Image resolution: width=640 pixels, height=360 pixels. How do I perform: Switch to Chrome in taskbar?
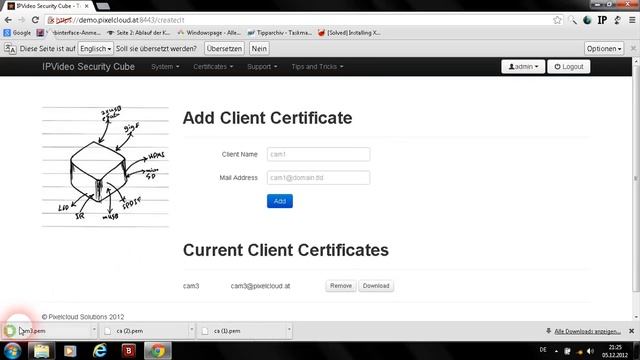(x=158, y=351)
